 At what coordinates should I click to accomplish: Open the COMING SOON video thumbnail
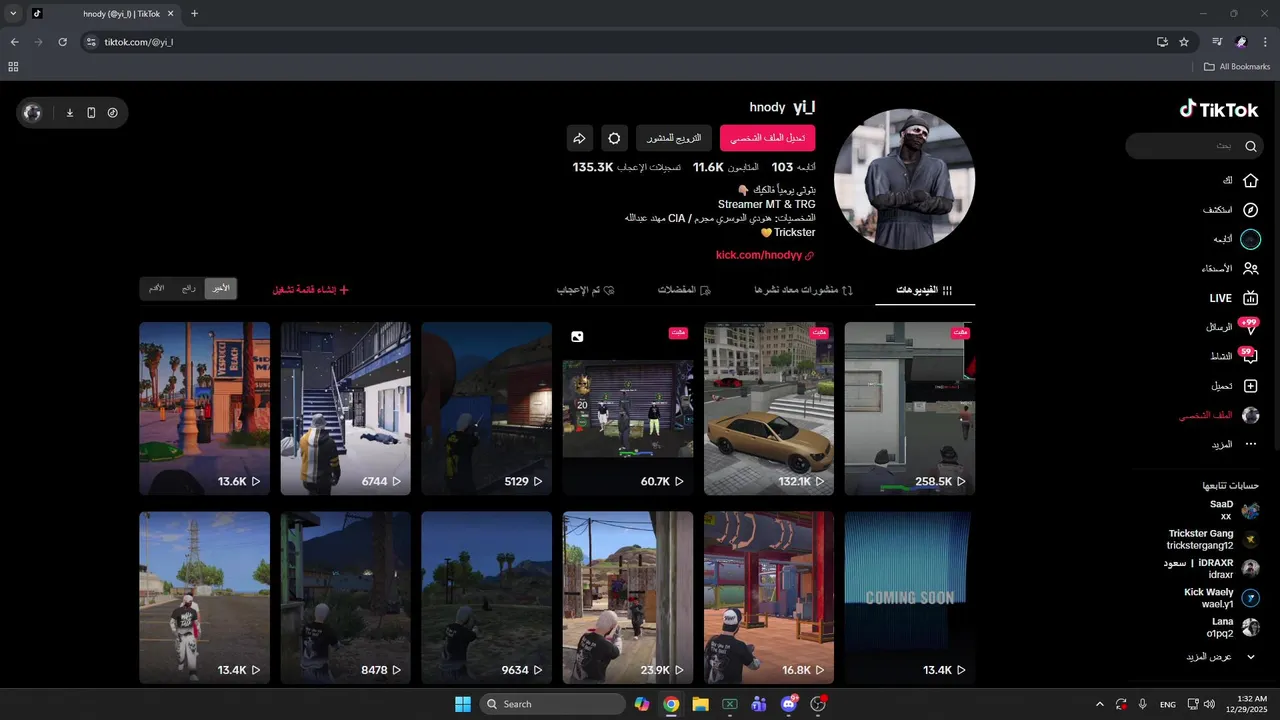[910, 598]
